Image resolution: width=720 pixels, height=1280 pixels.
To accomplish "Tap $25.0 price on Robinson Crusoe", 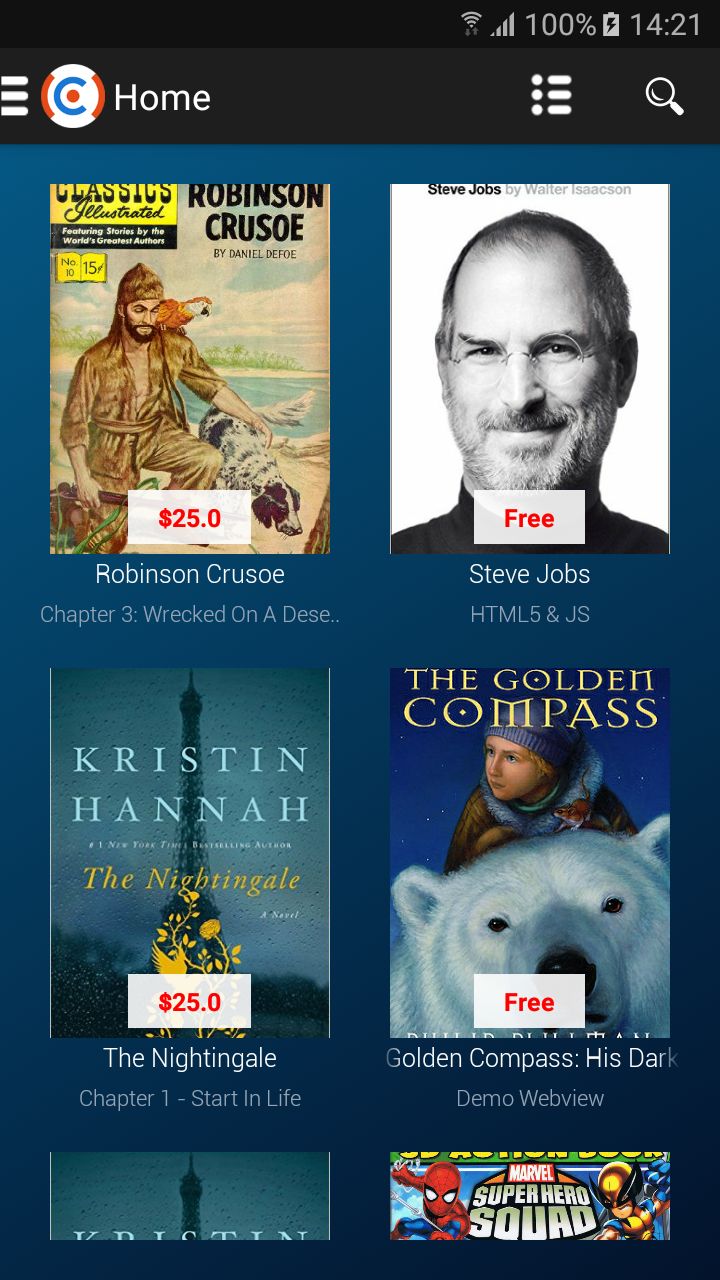I will [189, 518].
